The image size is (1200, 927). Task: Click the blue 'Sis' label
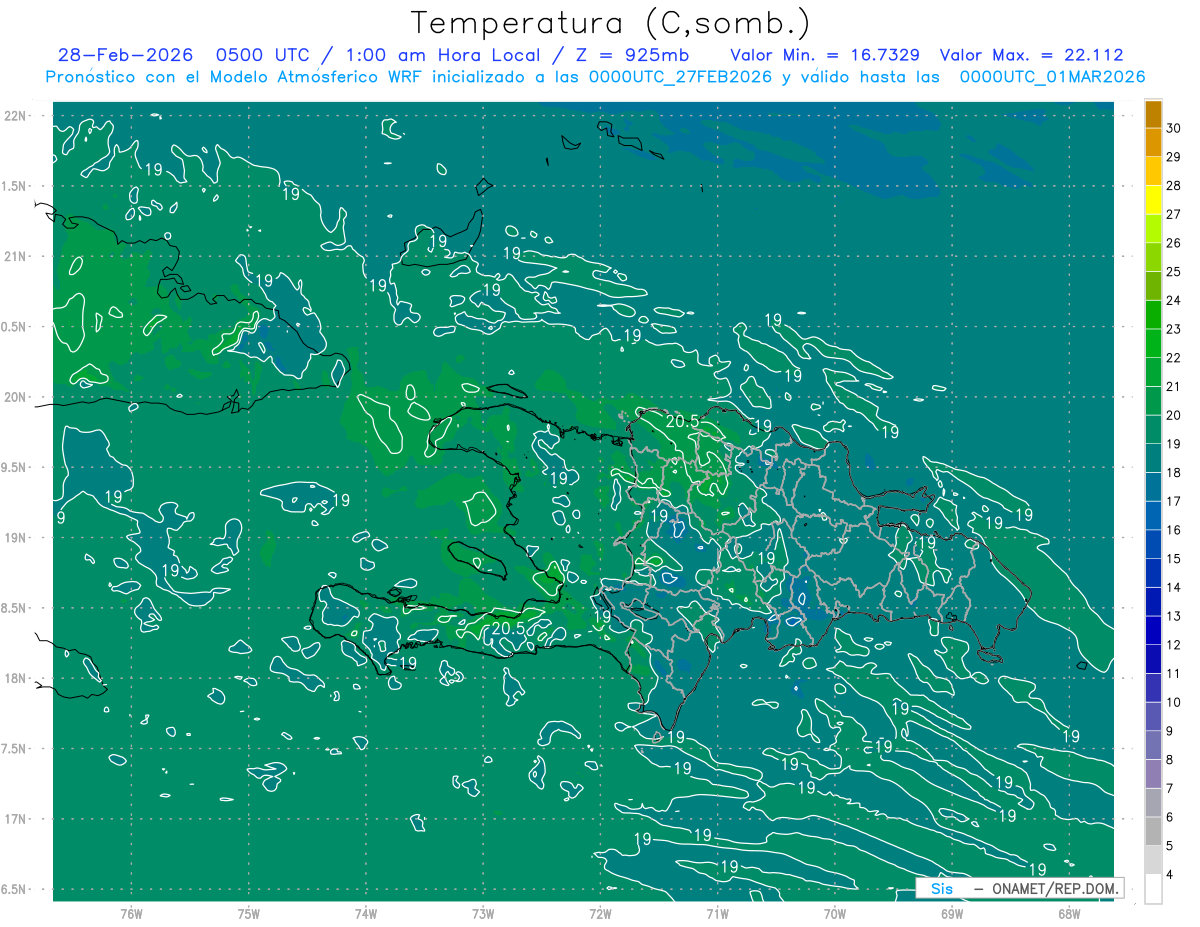942,888
